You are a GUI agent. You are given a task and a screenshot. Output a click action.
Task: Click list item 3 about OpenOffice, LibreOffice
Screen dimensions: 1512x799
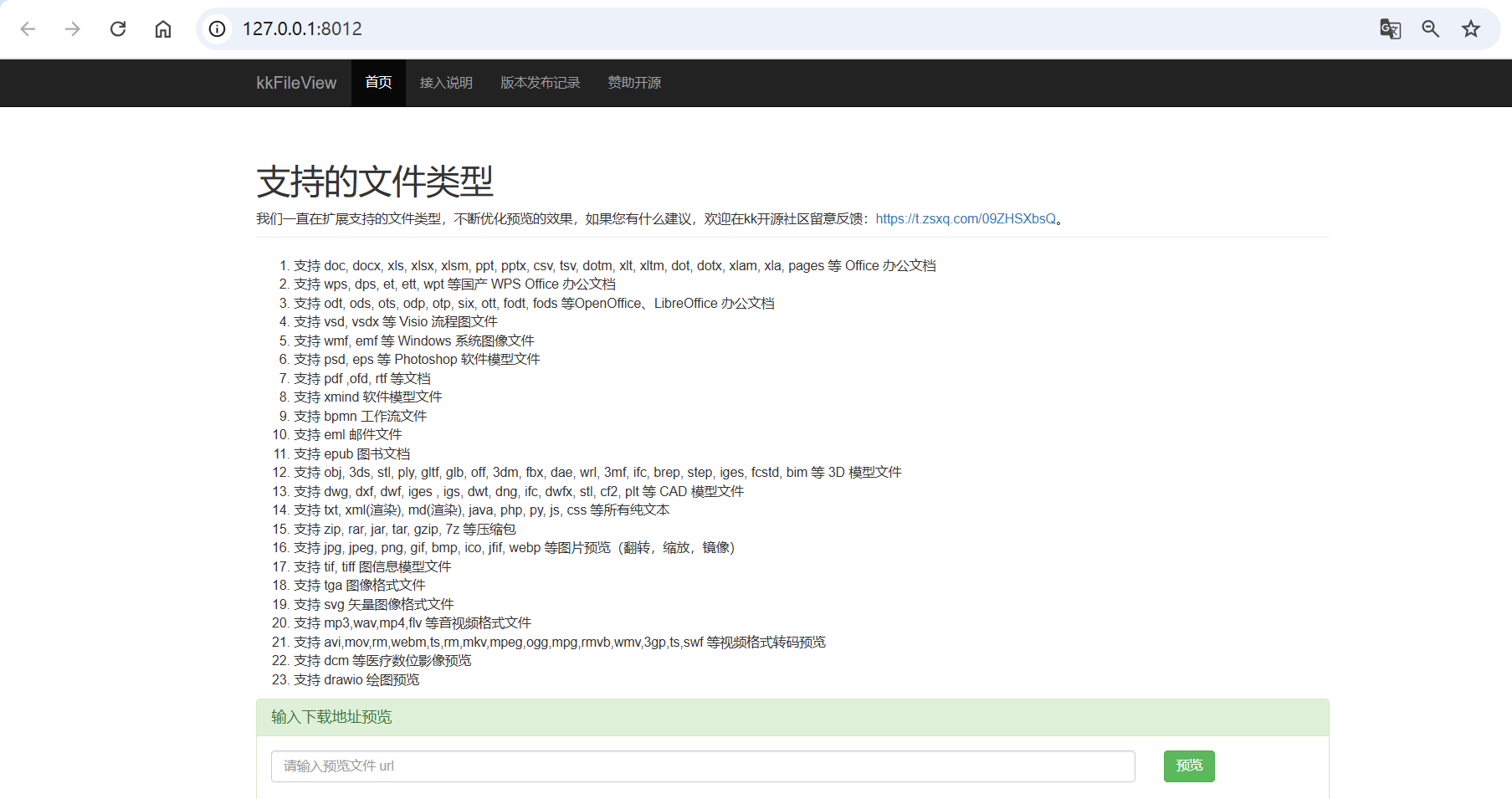point(534,304)
